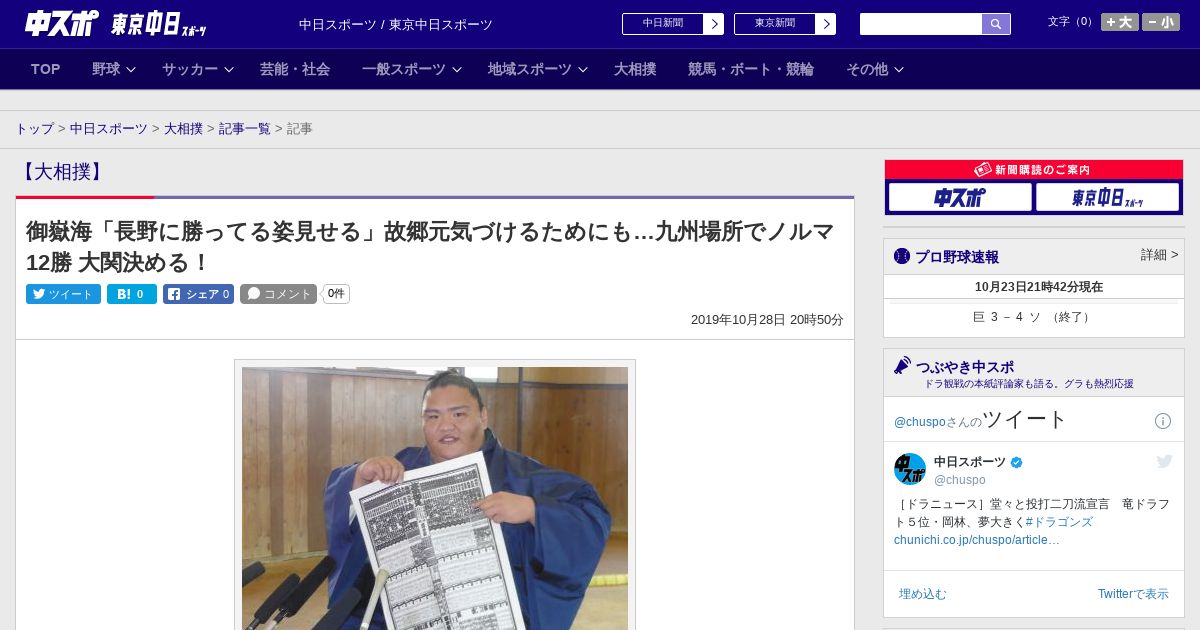This screenshot has height=630, width=1200.
Task: Click the 巨 3 − 4 ソ score row
Action: pyautogui.click(x=1034, y=317)
